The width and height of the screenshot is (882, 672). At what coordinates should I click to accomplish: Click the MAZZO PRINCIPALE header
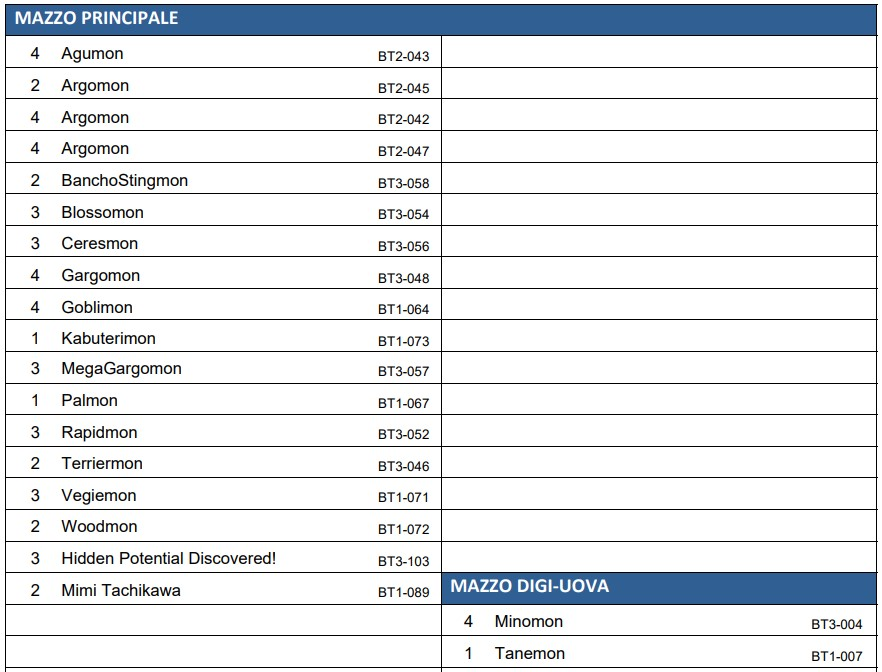(x=96, y=18)
